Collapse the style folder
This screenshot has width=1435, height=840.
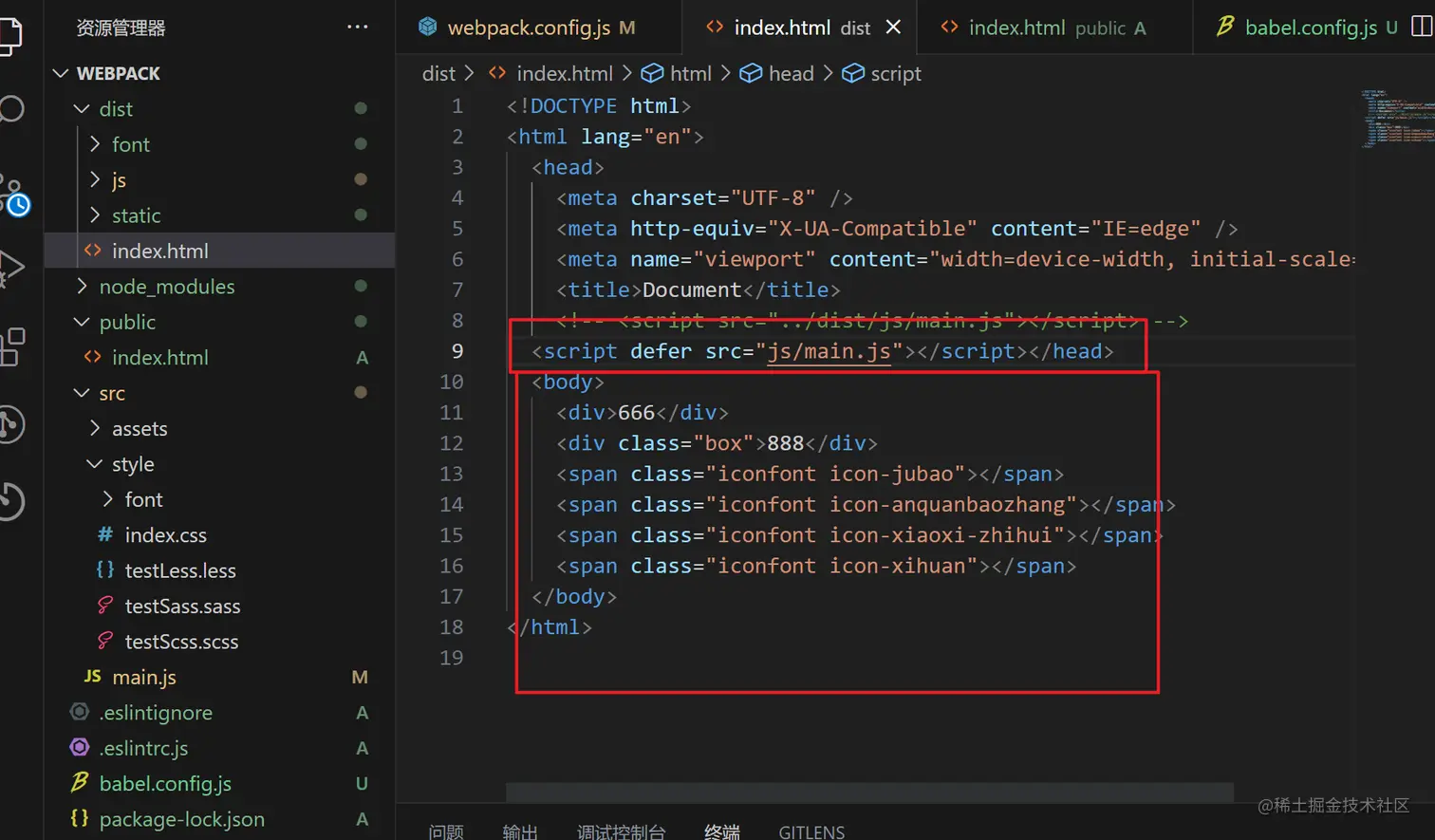click(95, 463)
